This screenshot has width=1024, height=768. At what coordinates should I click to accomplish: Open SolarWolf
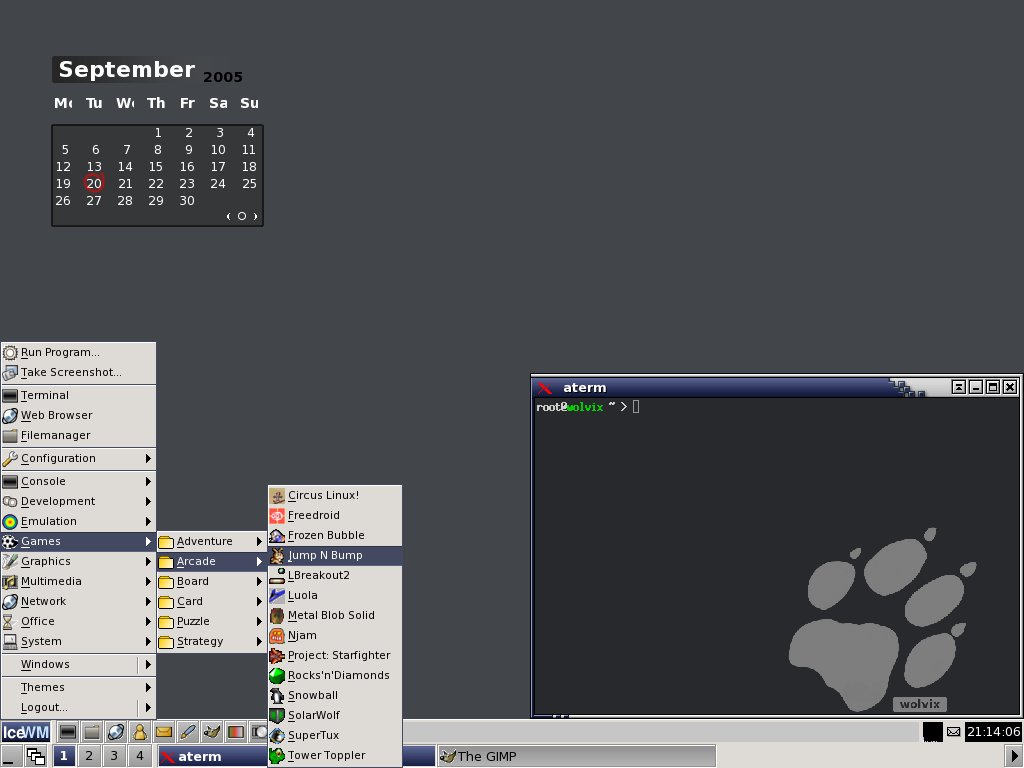334,715
